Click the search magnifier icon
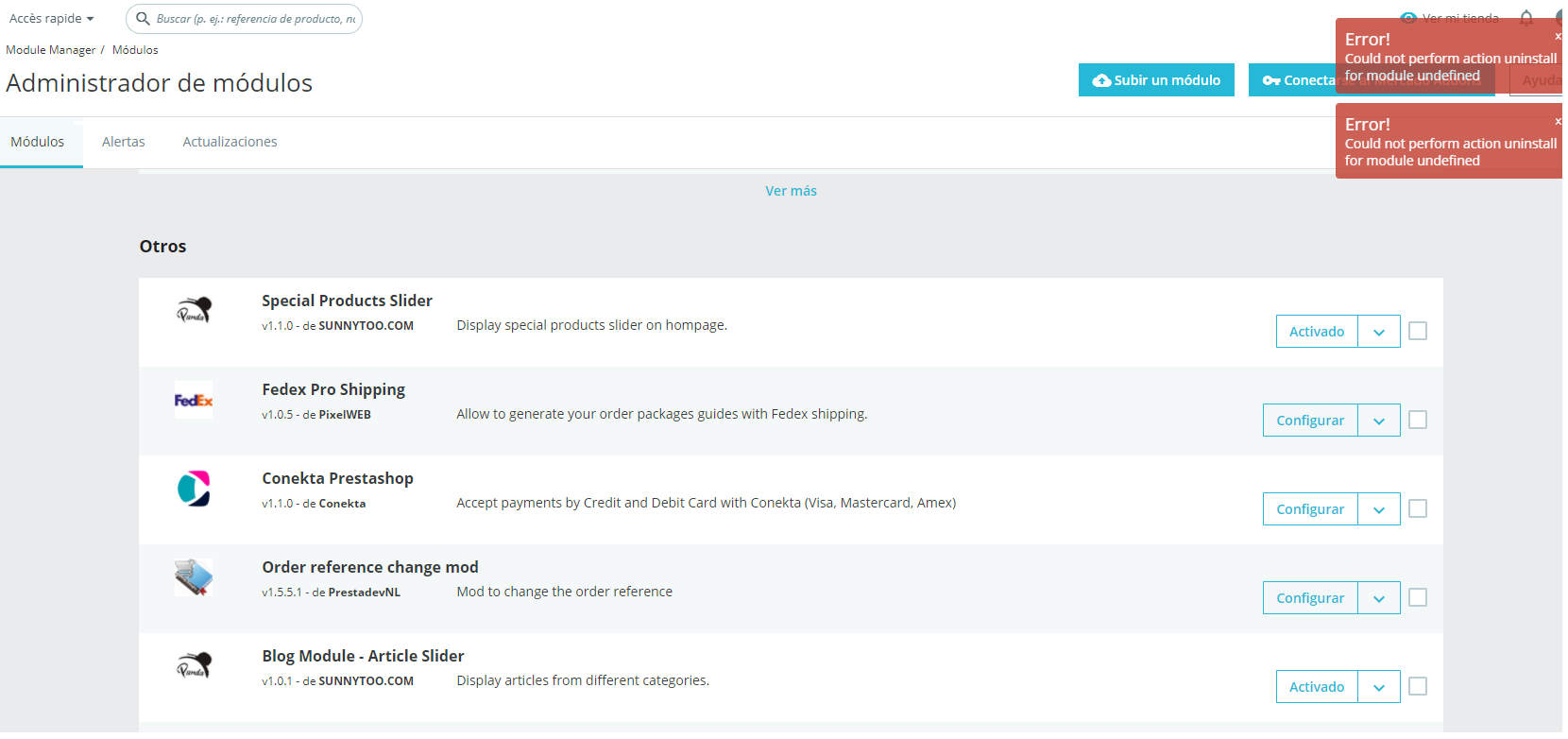This screenshot has height=739, width=1568. click(x=143, y=19)
